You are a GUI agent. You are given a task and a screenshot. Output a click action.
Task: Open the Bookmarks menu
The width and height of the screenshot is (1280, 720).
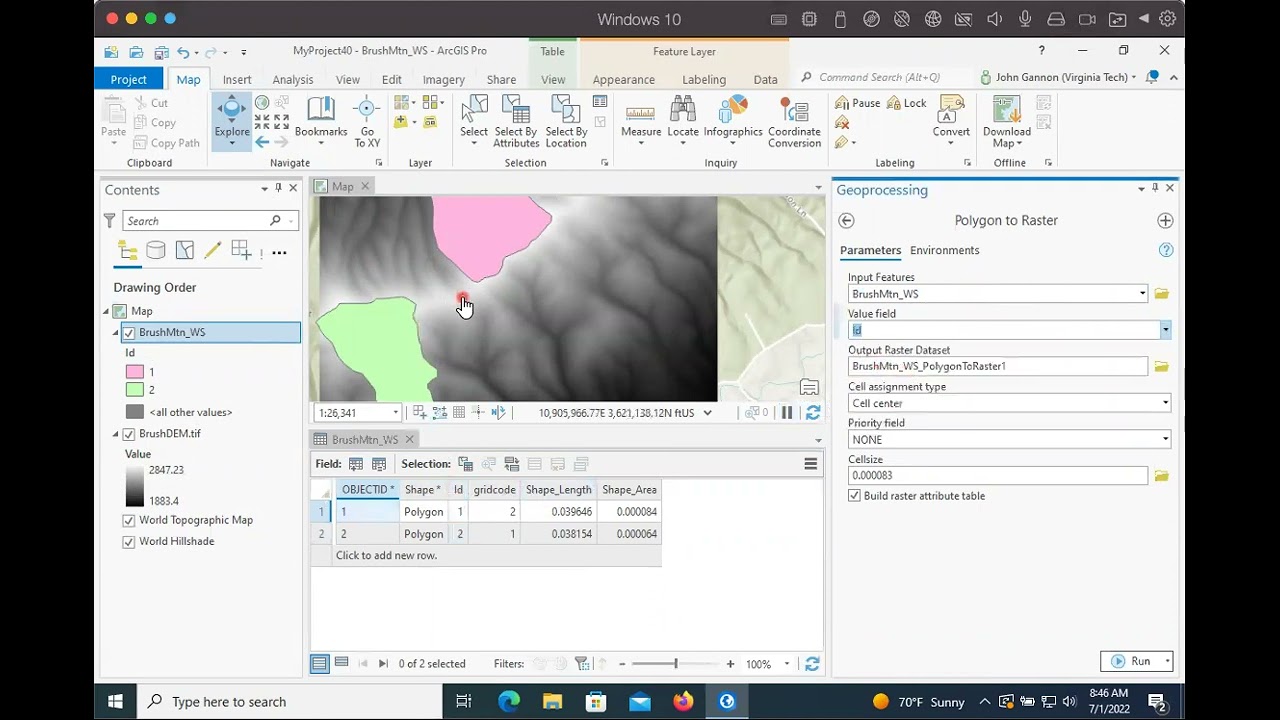pyautogui.click(x=320, y=120)
